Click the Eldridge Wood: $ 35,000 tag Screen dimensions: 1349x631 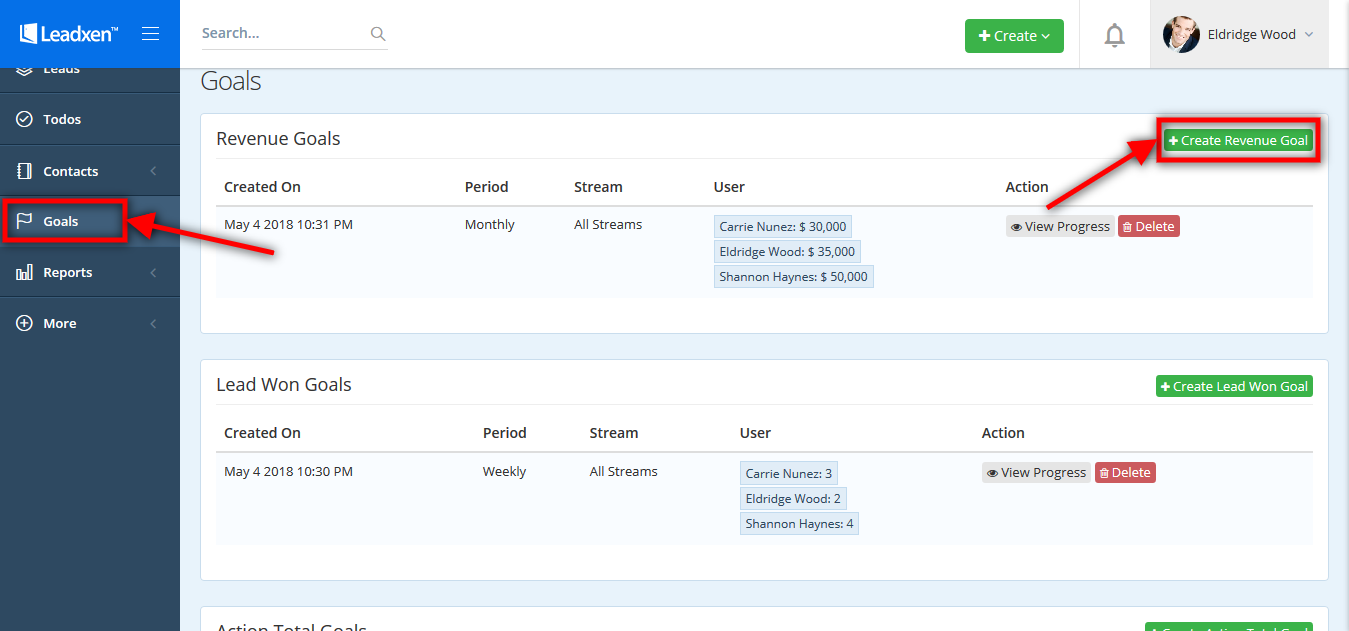click(x=787, y=252)
